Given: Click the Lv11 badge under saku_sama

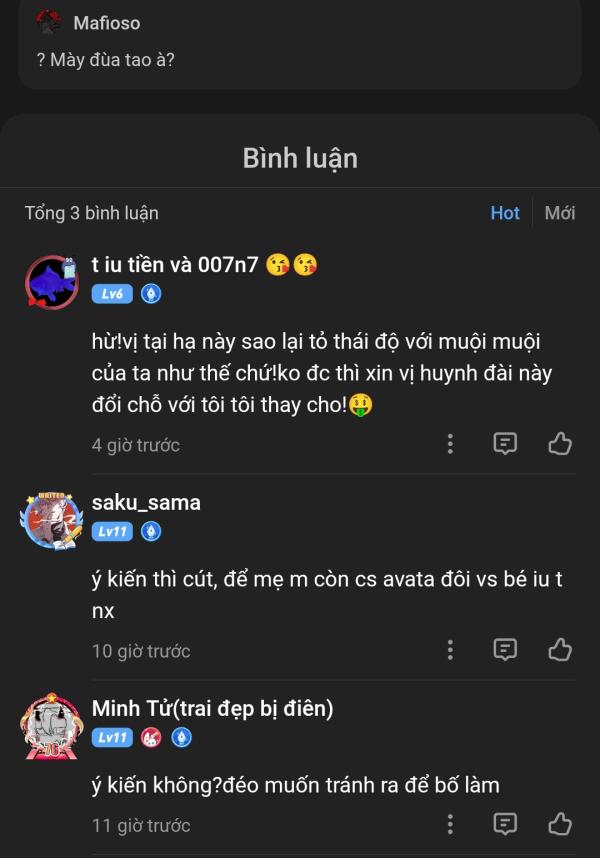Looking at the screenshot, I should [112, 531].
